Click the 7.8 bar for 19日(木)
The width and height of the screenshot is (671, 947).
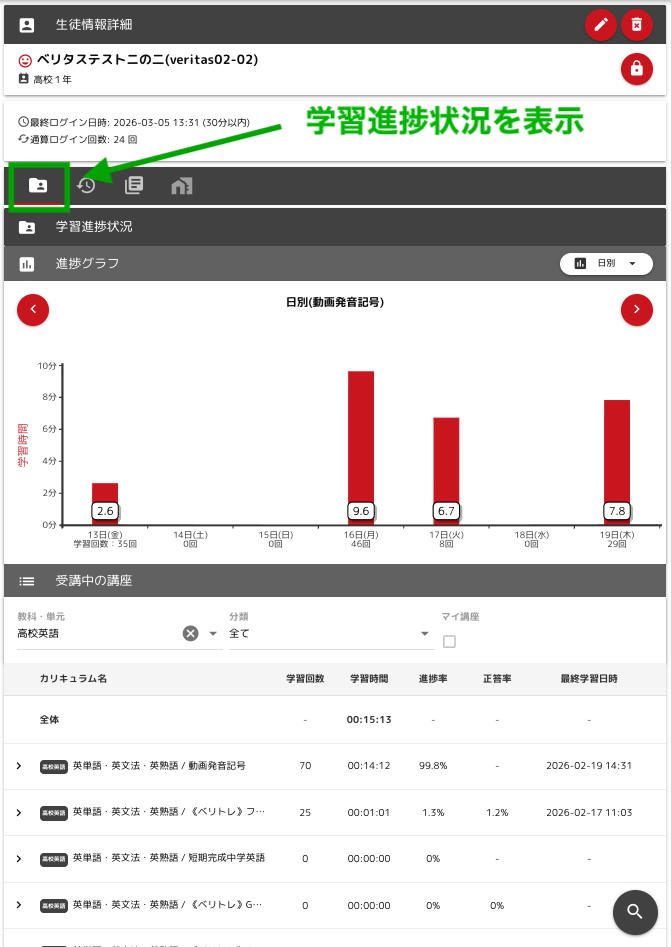(x=617, y=462)
